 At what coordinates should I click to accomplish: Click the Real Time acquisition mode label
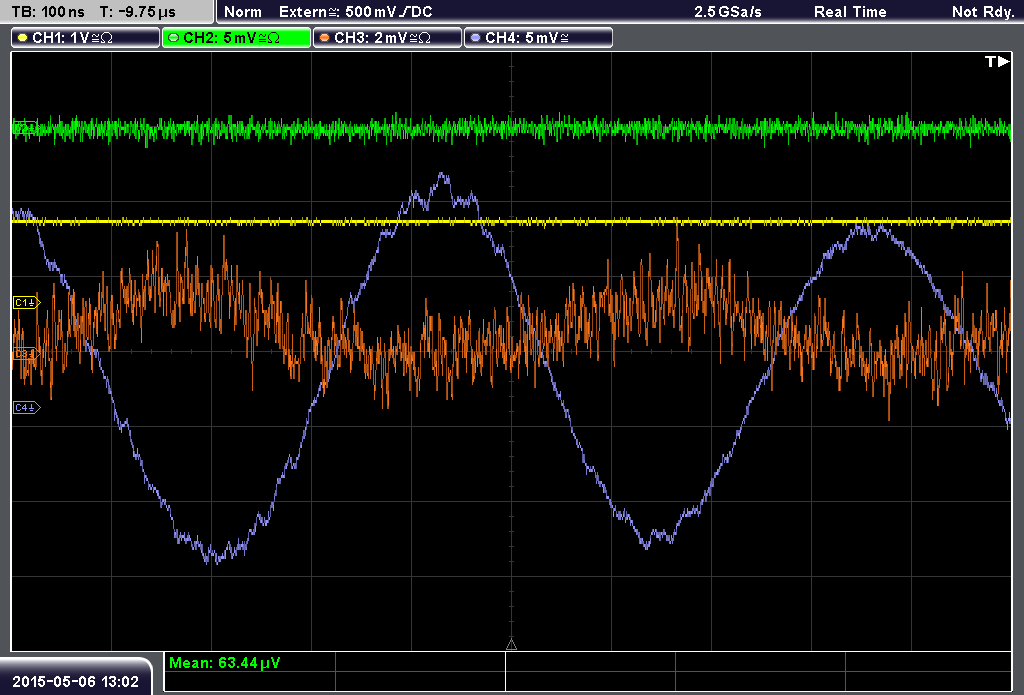pyautogui.click(x=850, y=12)
